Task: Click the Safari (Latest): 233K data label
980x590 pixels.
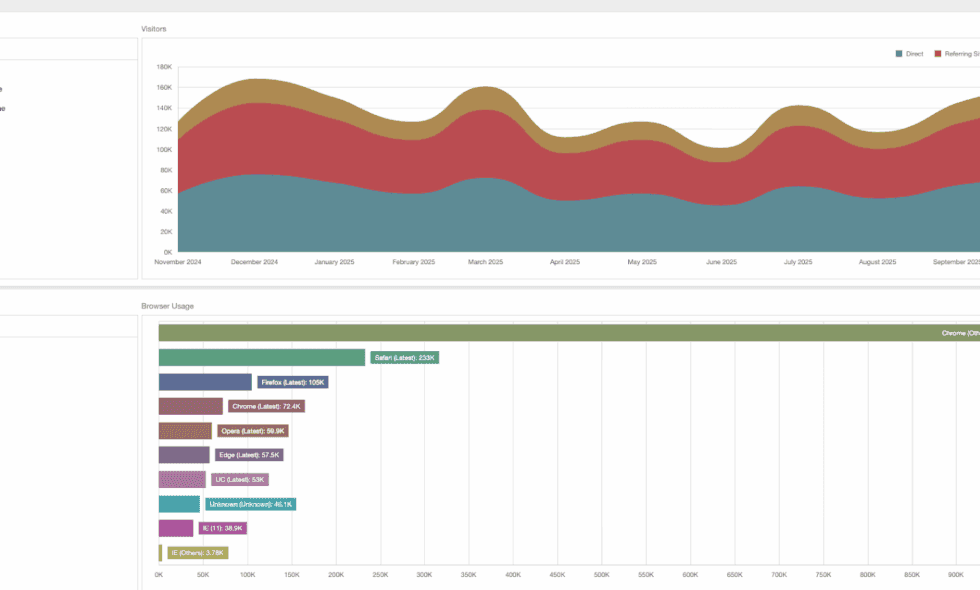Action: [404, 358]
